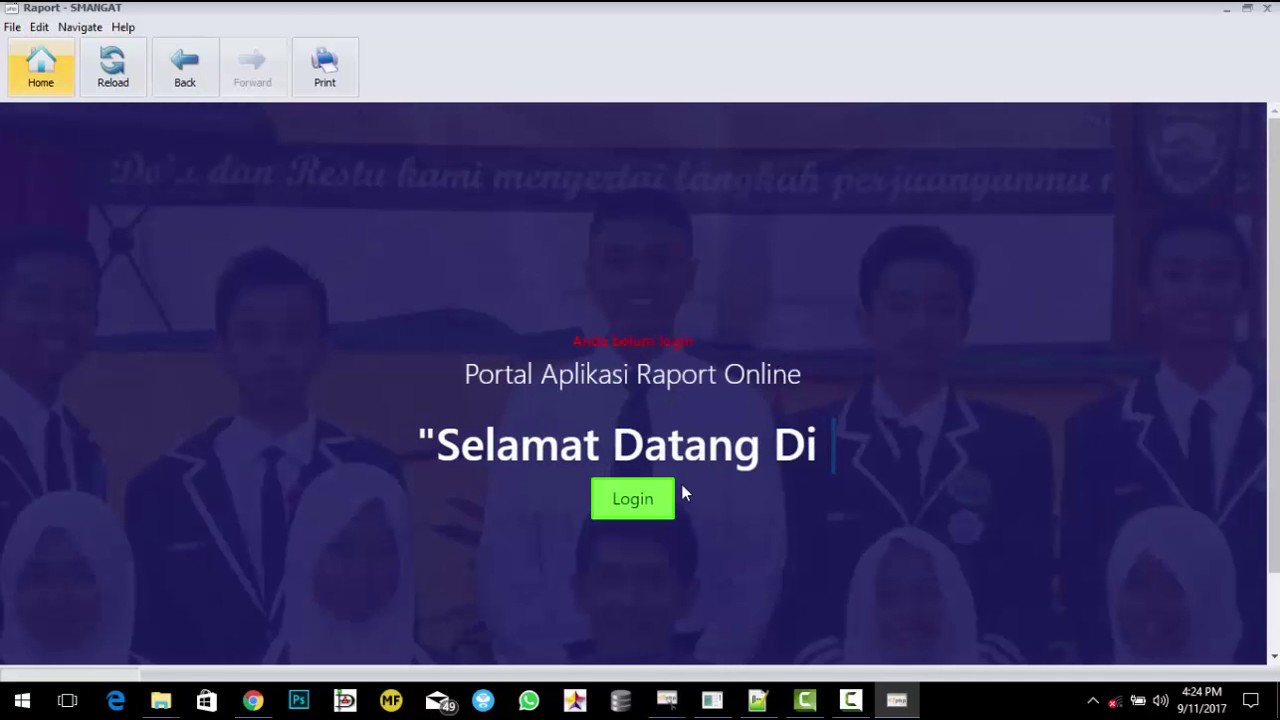Viewport: 1280px width, 720px height.
Task: Click the 'Portal Aplikasi Raport Online' heading
Action: coord(633,374)
